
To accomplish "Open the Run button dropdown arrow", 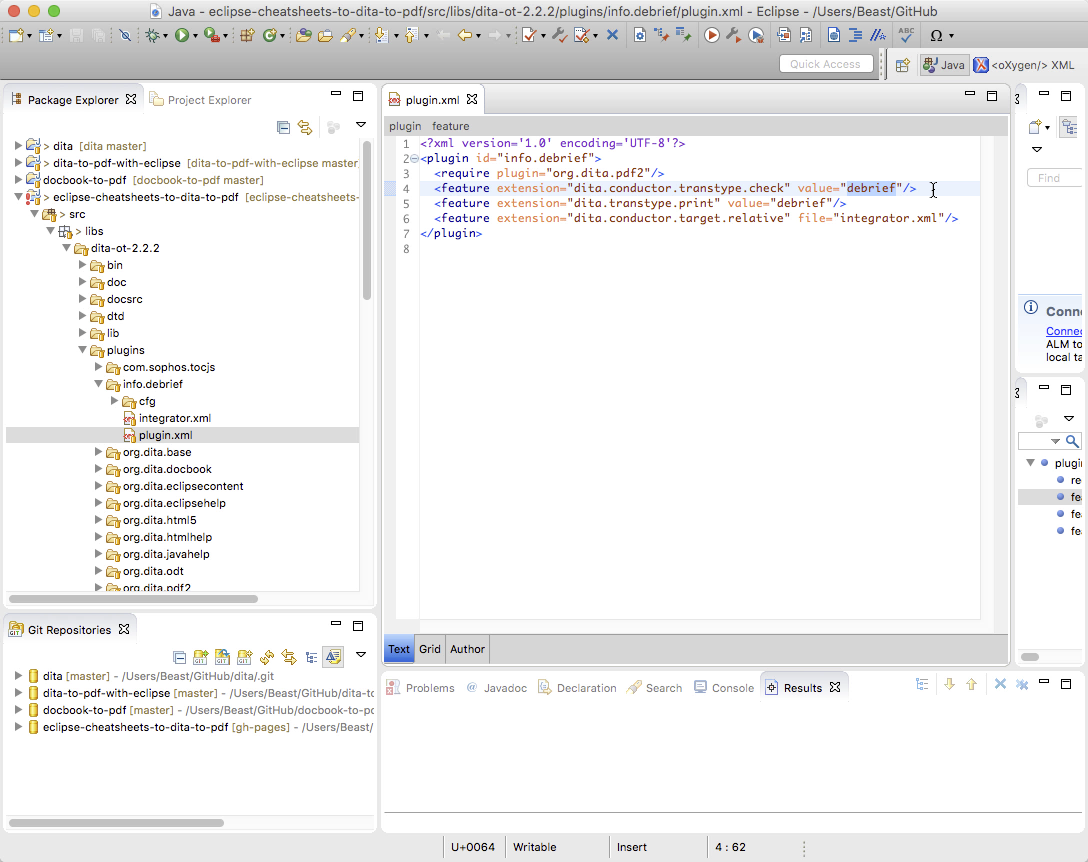I will 196,36.
